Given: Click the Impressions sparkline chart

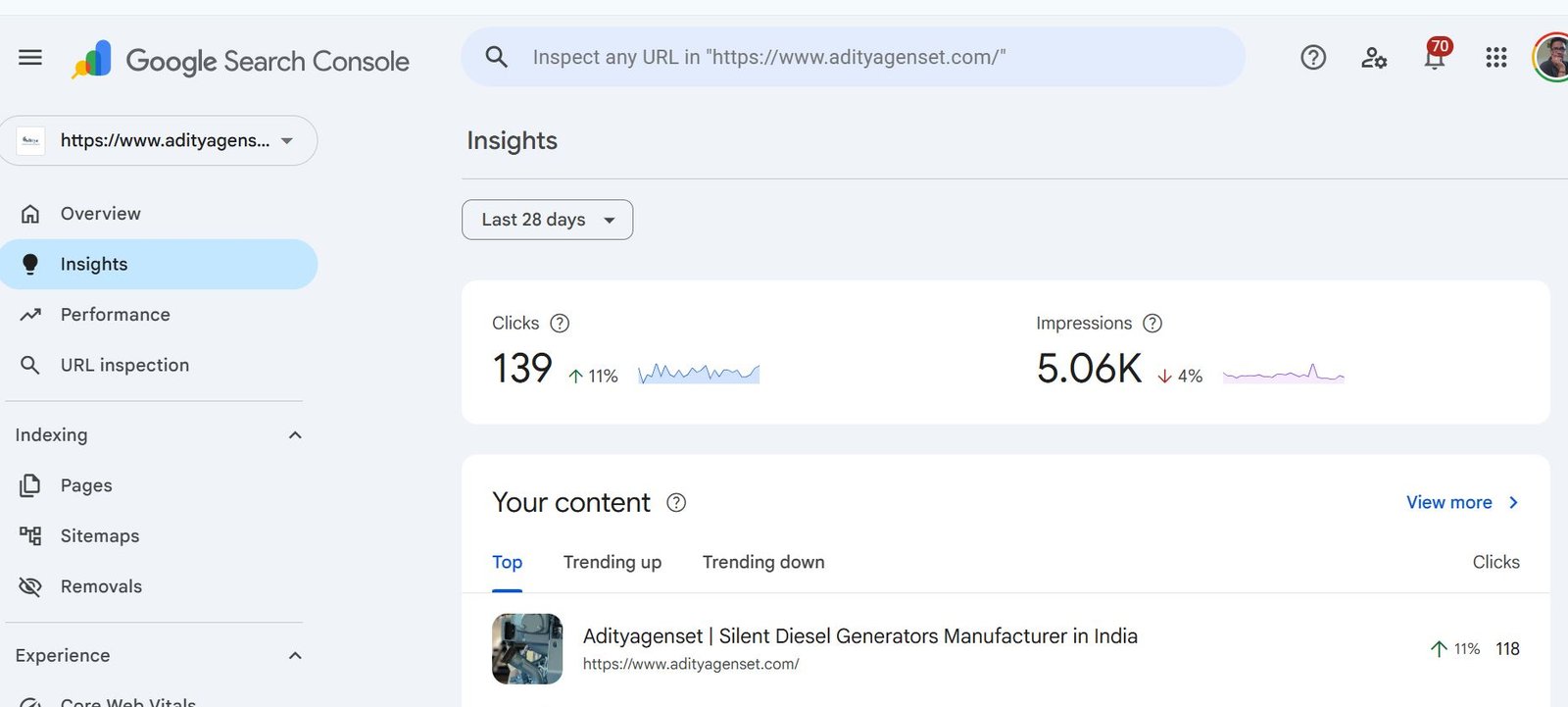Looking at the screenshot, I should (x=1284, y=374).
